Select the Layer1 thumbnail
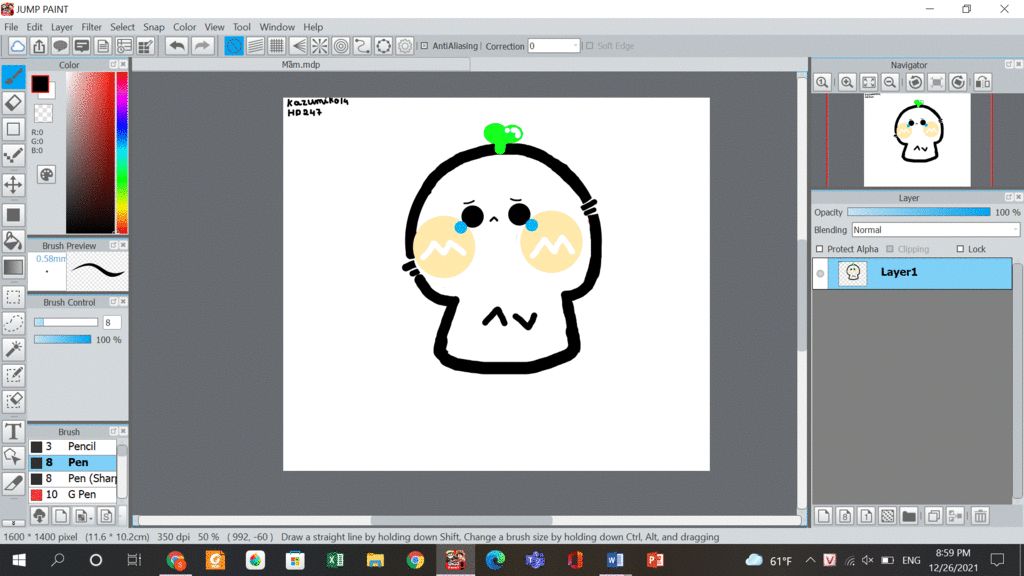This screenshot has width=1024, height=576. tap(852, 273)
